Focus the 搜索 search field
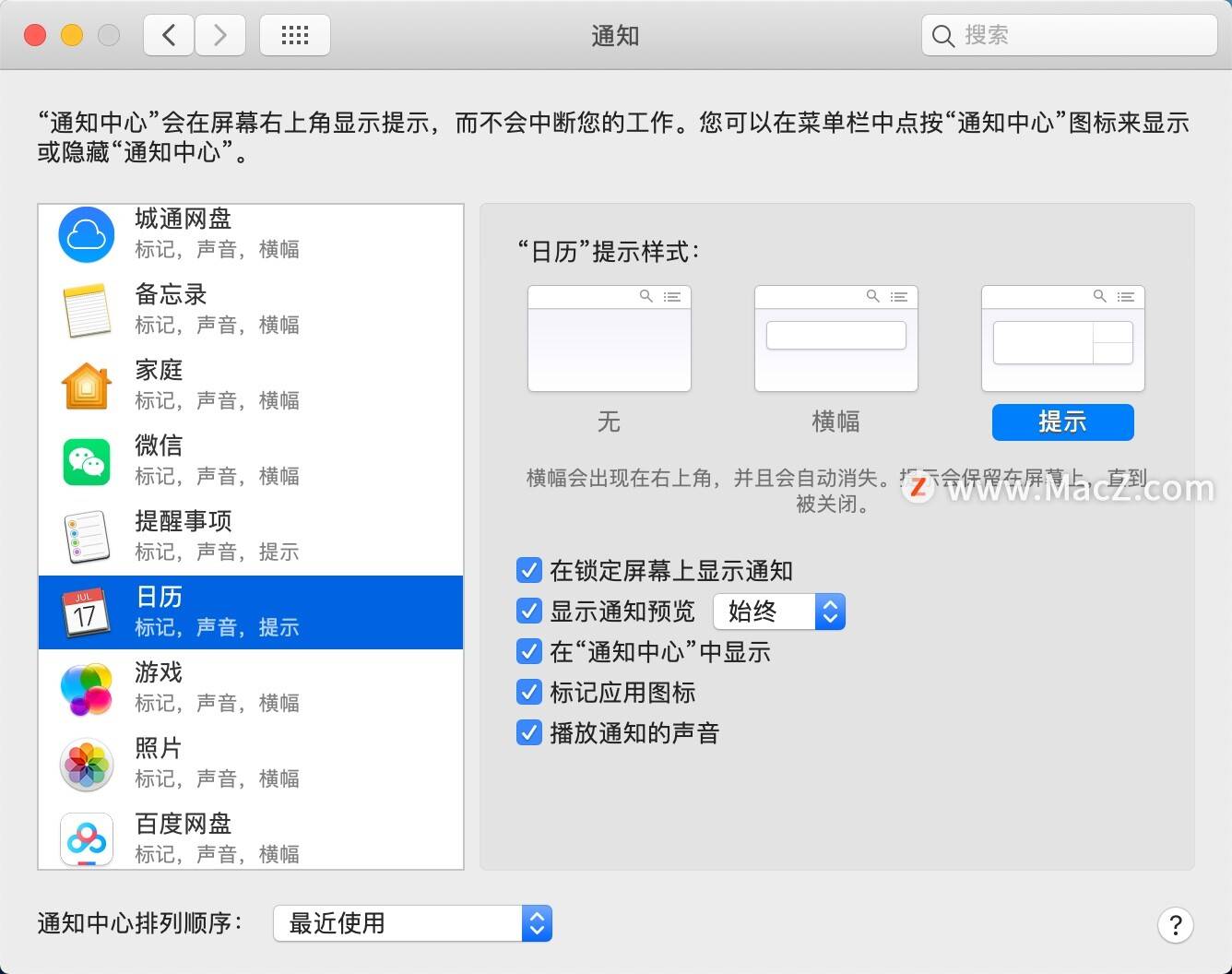 coord(1070,36)
